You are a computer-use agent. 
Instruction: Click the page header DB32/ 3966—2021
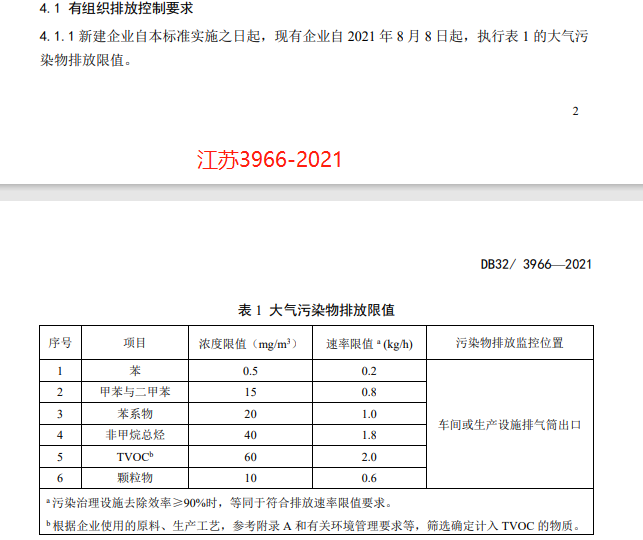[x=536, y=265]
